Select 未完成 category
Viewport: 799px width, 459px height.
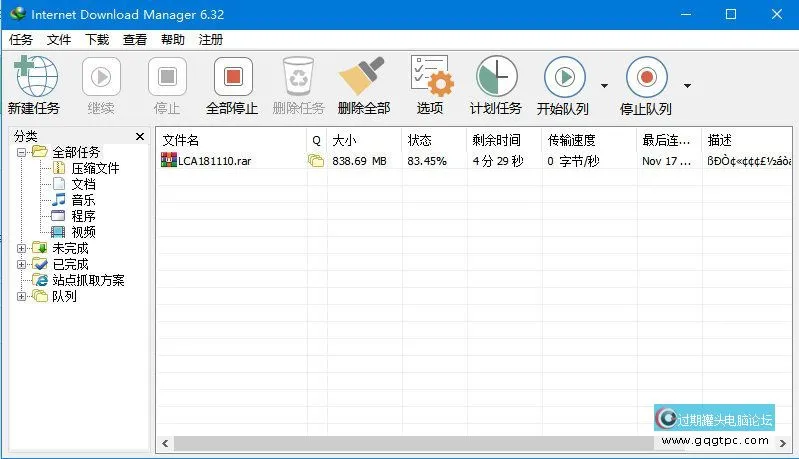70,249
